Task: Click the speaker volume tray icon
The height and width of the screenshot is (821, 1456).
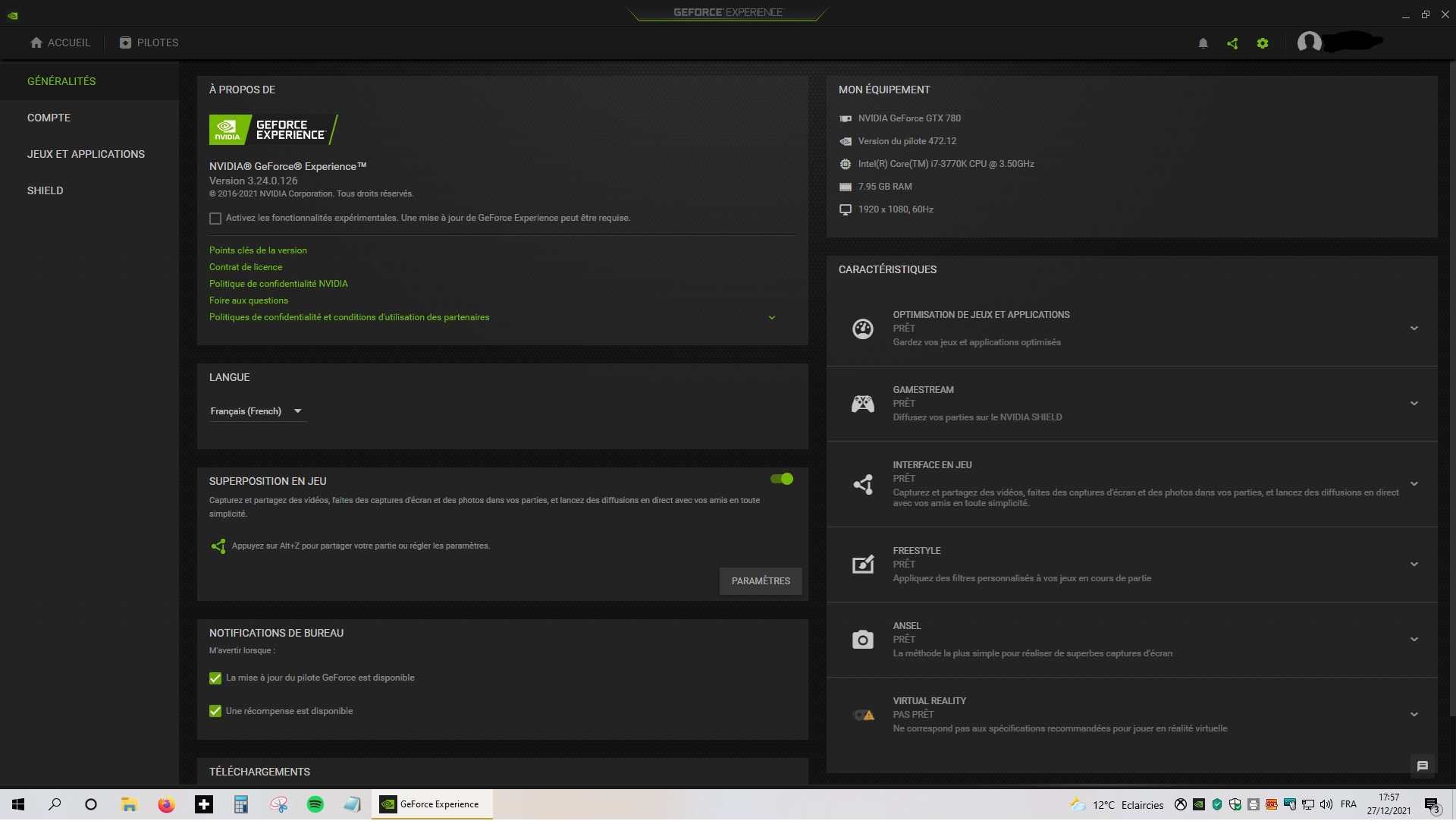Action: point(1326,805)
